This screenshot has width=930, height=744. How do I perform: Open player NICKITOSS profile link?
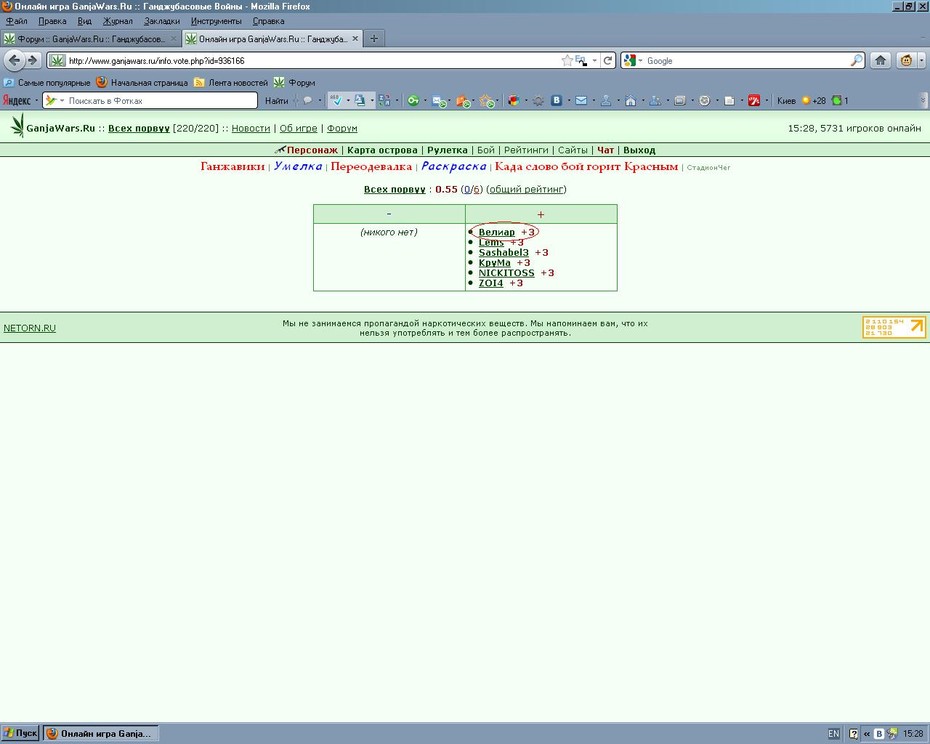click(x=507, y=273)
